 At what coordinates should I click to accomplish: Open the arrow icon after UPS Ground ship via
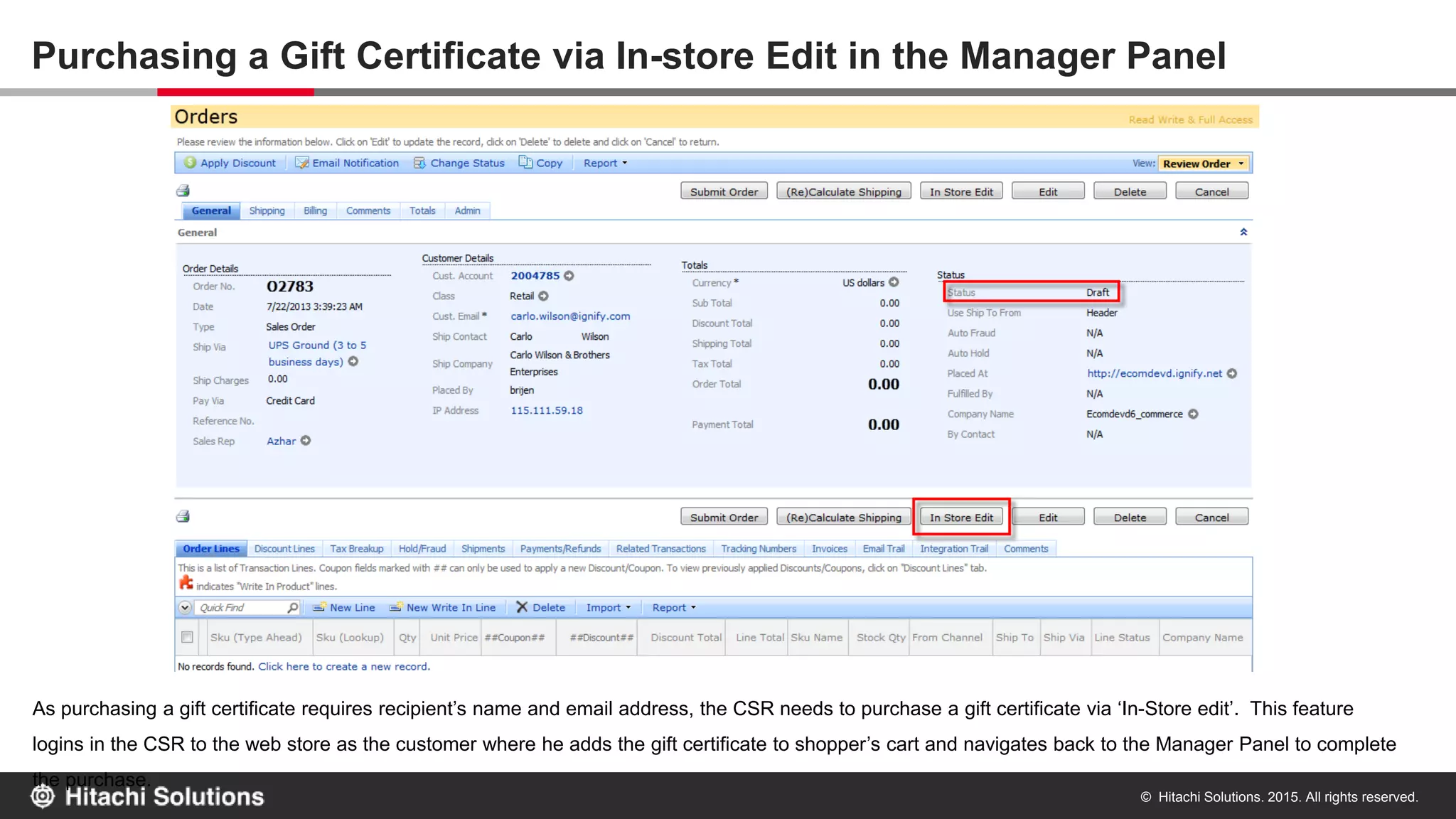[x=353, y=361]
